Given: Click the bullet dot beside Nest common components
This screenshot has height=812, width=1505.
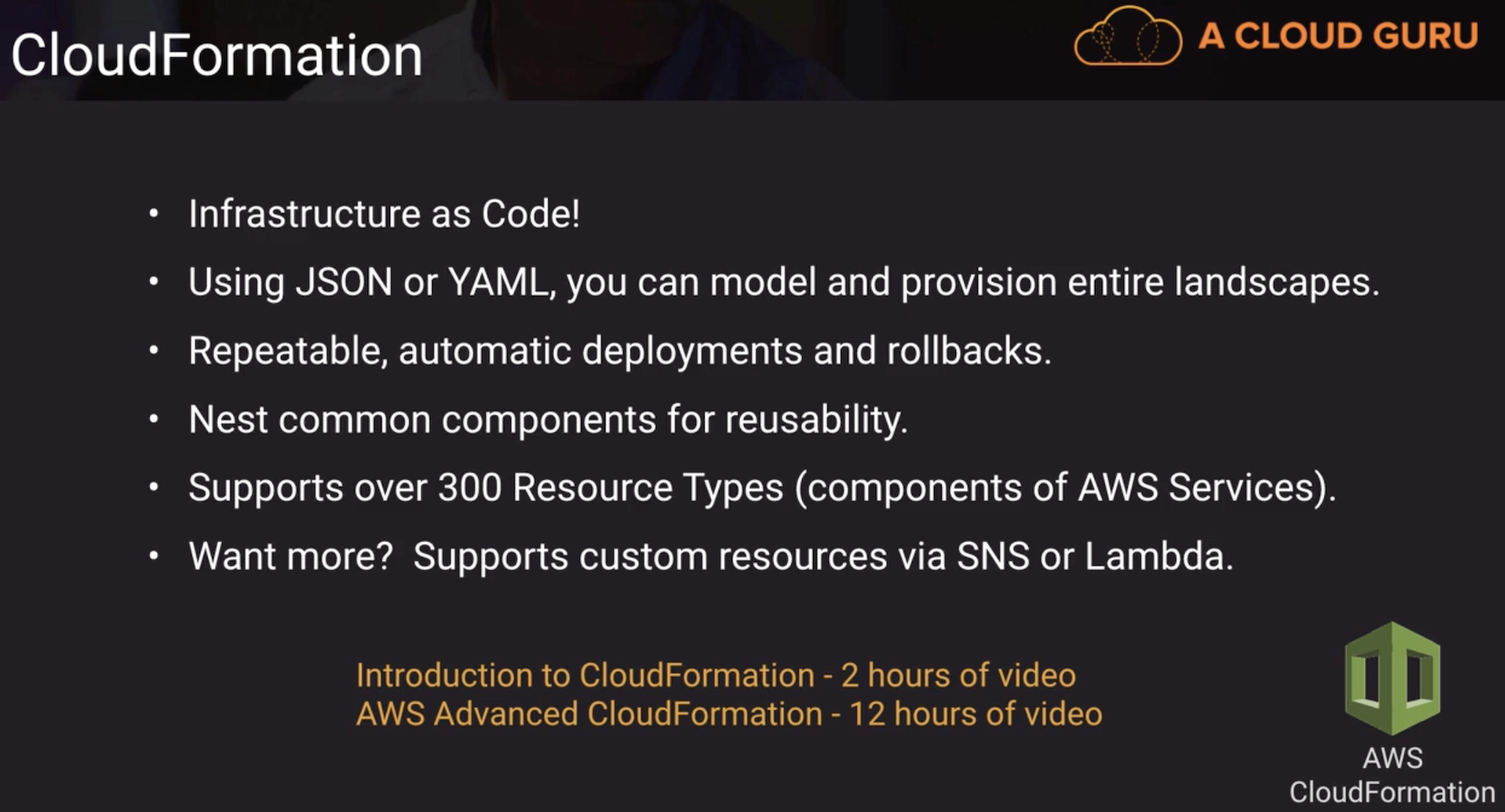Looking at the screenshot, I should pos(154,419).
